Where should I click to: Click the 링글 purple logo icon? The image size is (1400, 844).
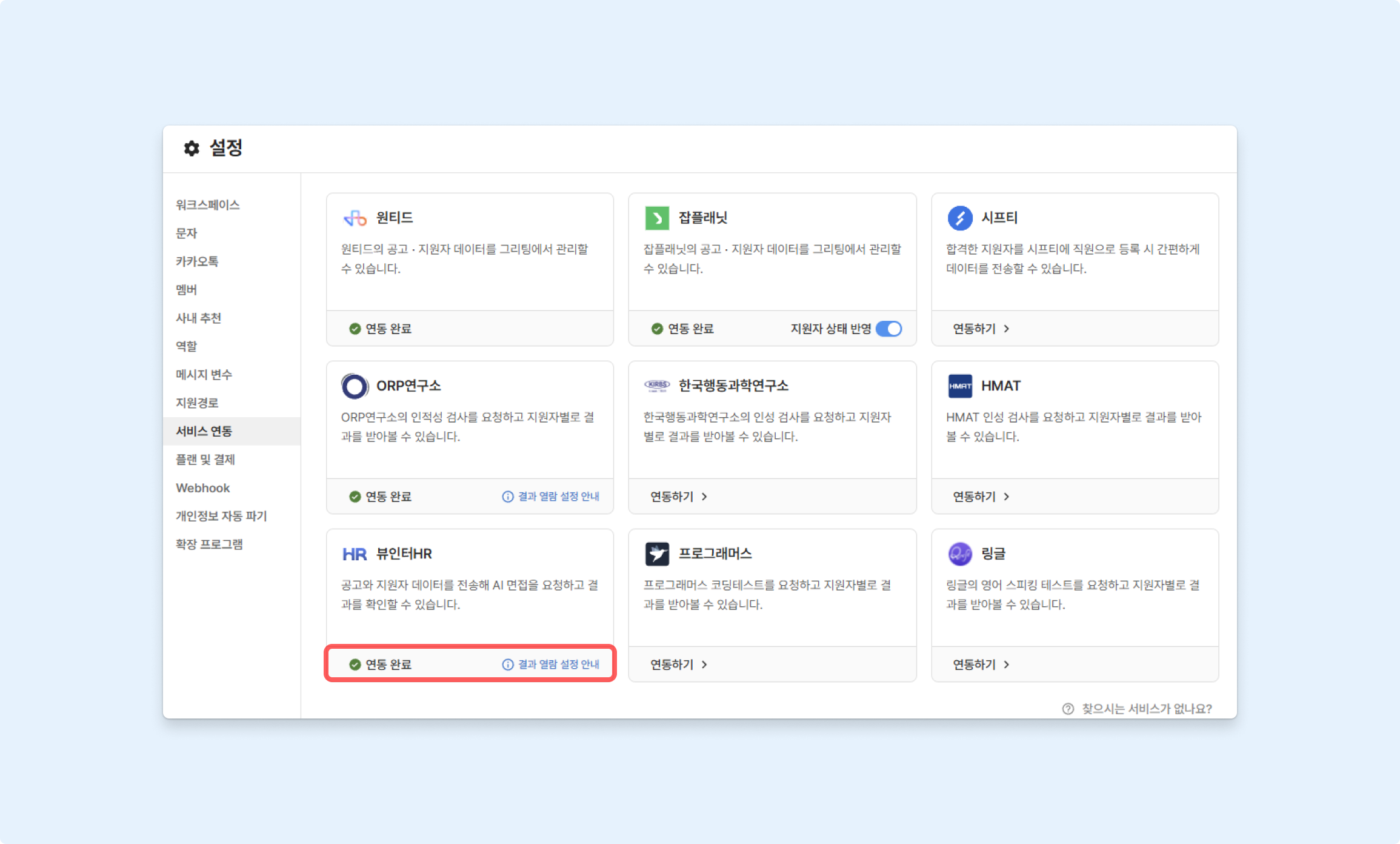[x=960, y=554]
